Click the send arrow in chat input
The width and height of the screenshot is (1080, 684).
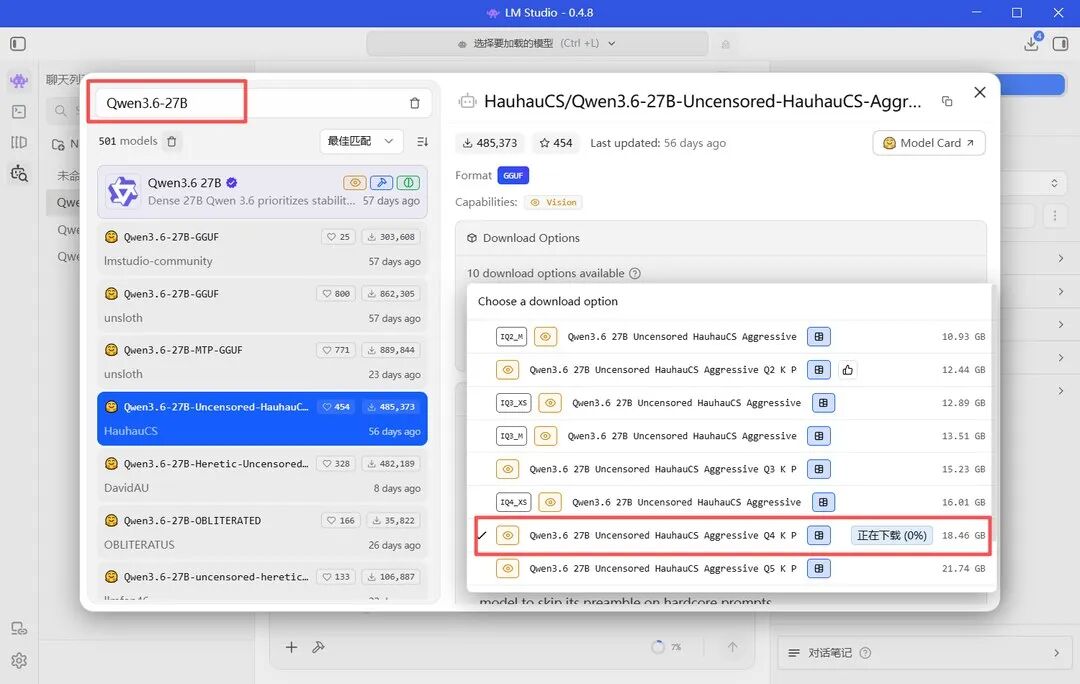732,647
